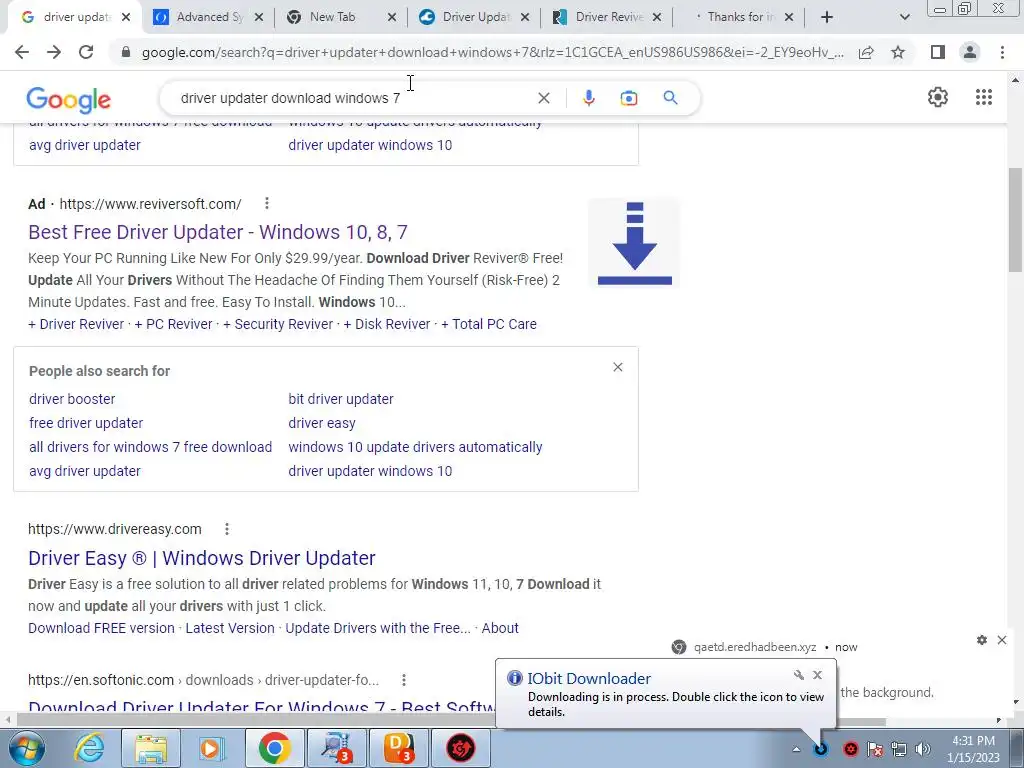Close the qaetd.eredhadbeen.xyz notification

(1002, 640)
